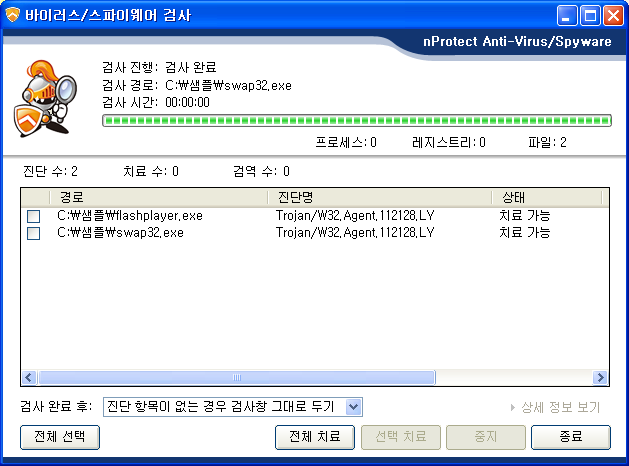Click the 검사 경로 swap32.exe line

[x=197, y=85]
